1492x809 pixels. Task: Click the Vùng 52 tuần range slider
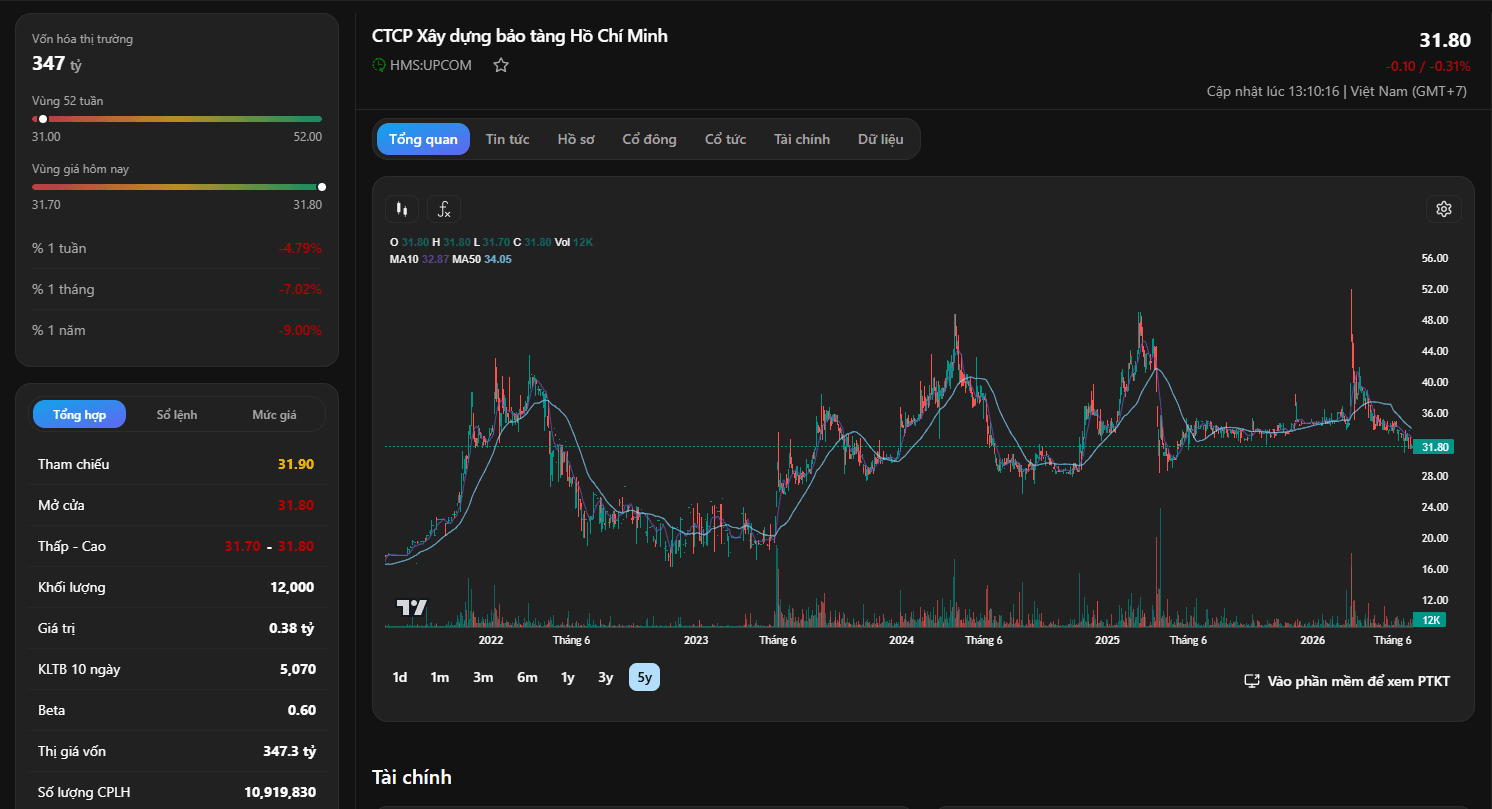(177, 119)
